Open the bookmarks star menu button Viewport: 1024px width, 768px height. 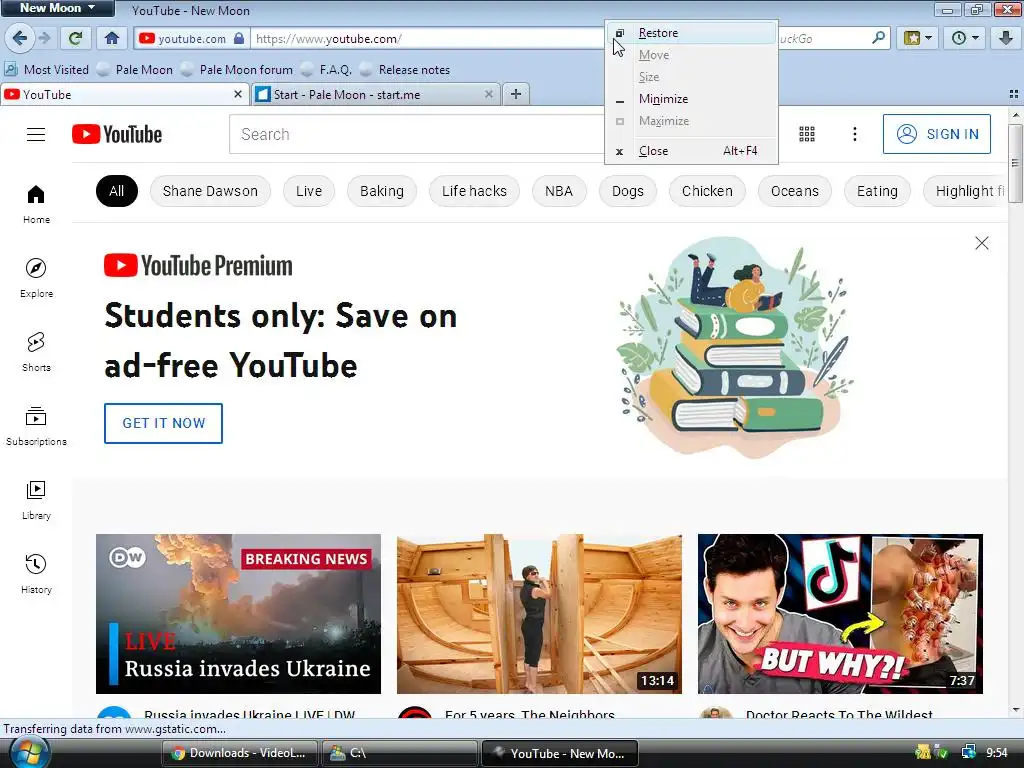[918, 38]
